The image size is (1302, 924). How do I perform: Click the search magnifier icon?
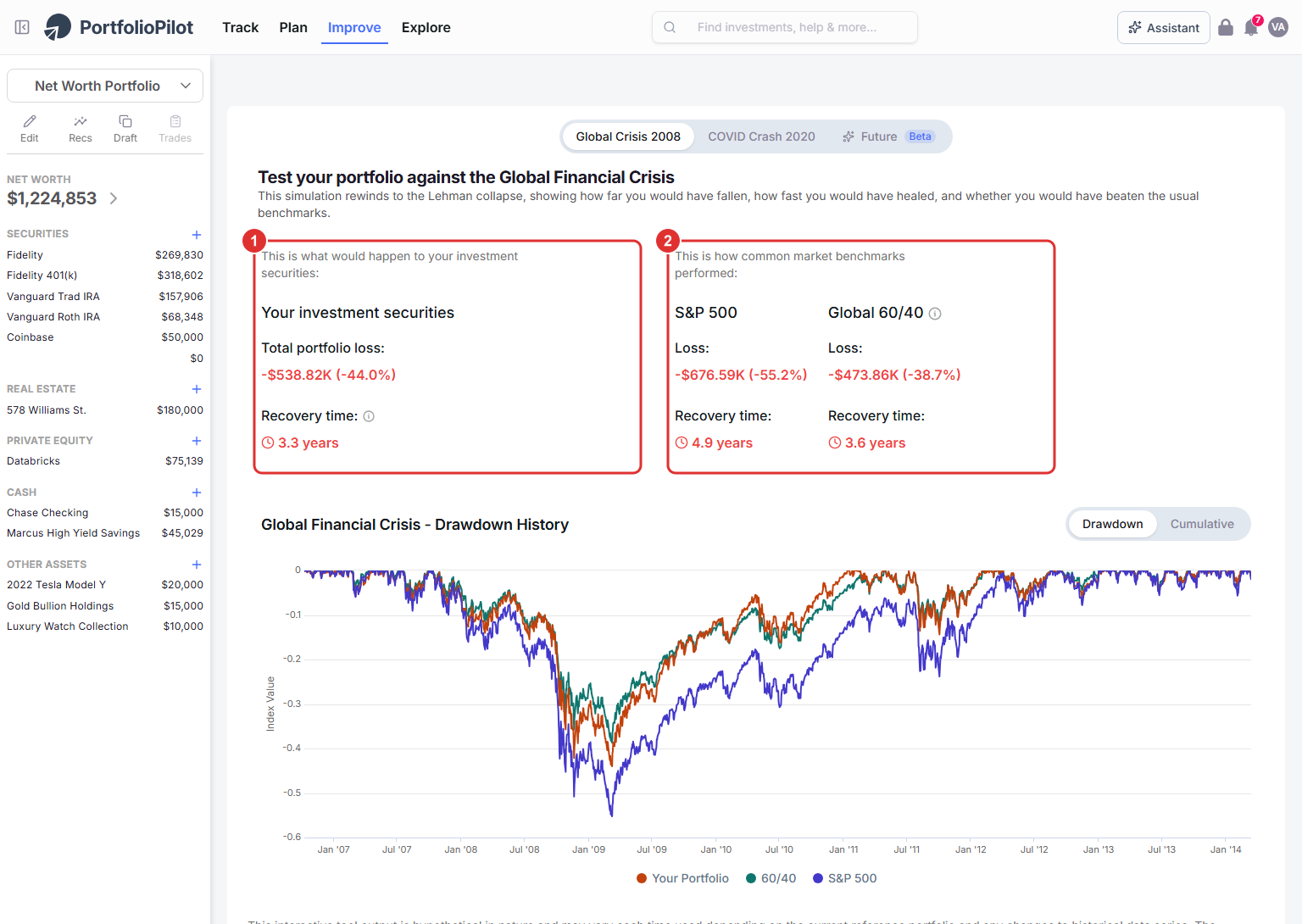tap(670, 27)
